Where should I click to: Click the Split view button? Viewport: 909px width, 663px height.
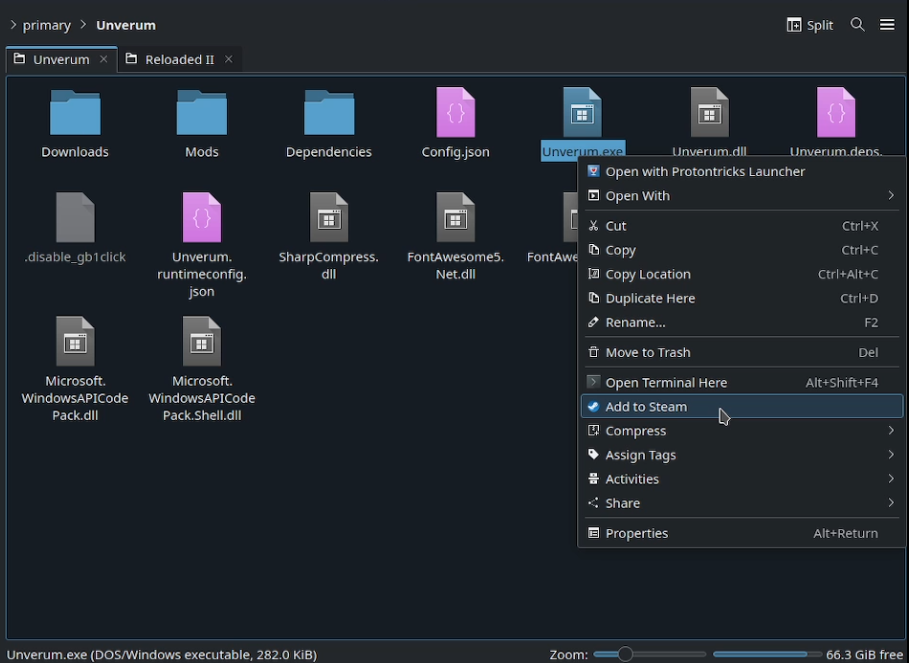[809, 25]
